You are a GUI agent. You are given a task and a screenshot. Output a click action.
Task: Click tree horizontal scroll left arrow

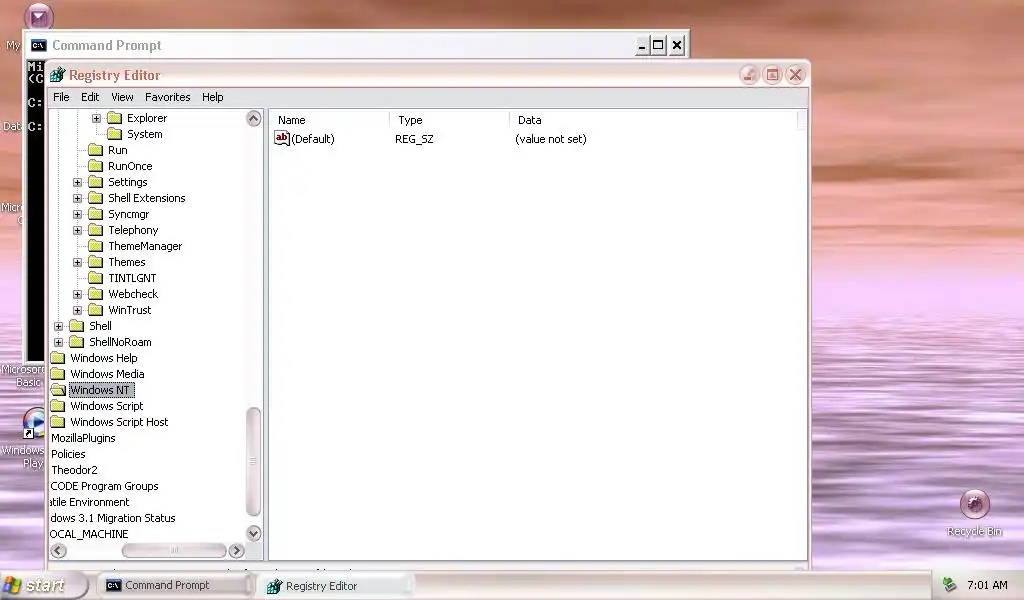click(x=58, y=551)
